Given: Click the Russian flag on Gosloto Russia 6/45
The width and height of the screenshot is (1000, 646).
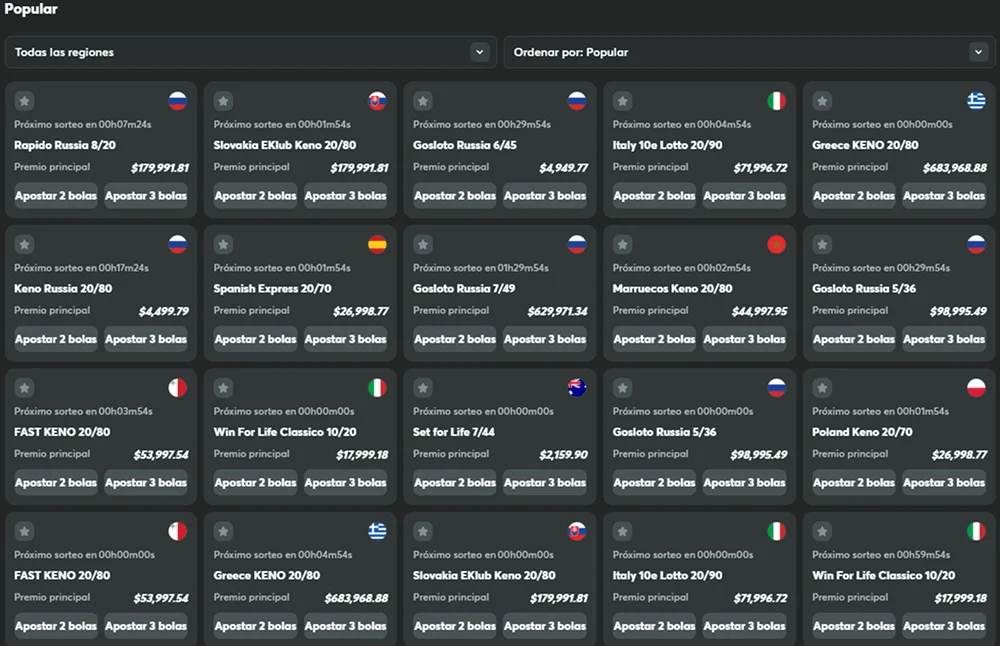Looking at the screenshot, I should pyautogui.click(x=577, y=101).
